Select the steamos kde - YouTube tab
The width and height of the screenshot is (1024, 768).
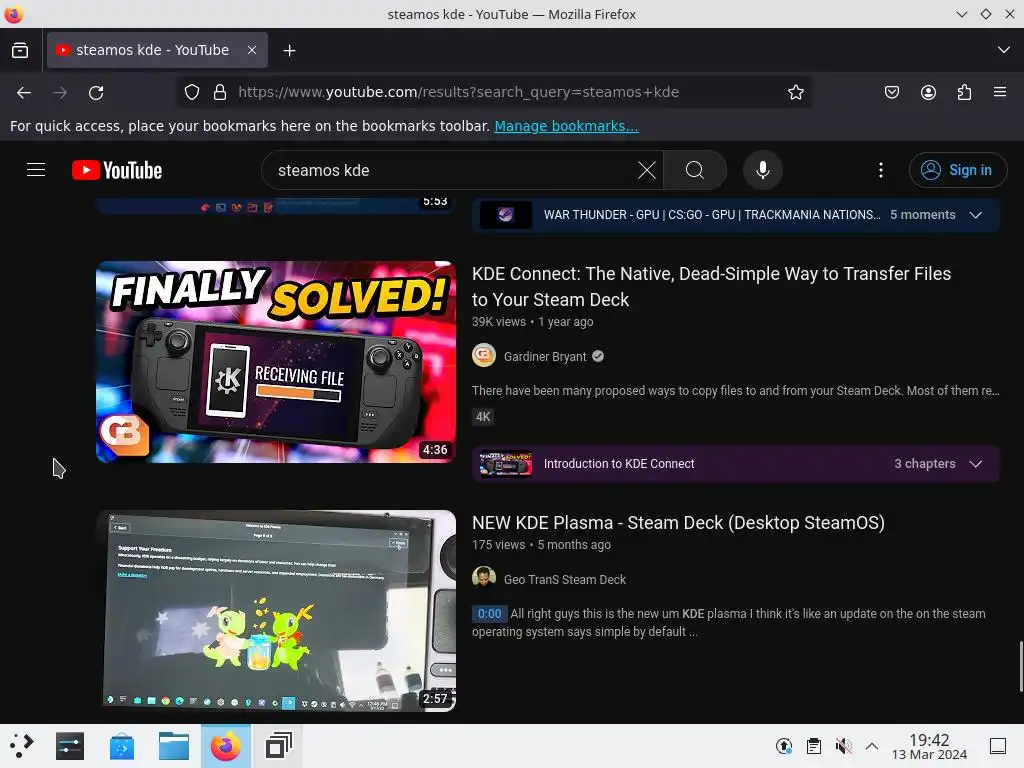[157, 50]
